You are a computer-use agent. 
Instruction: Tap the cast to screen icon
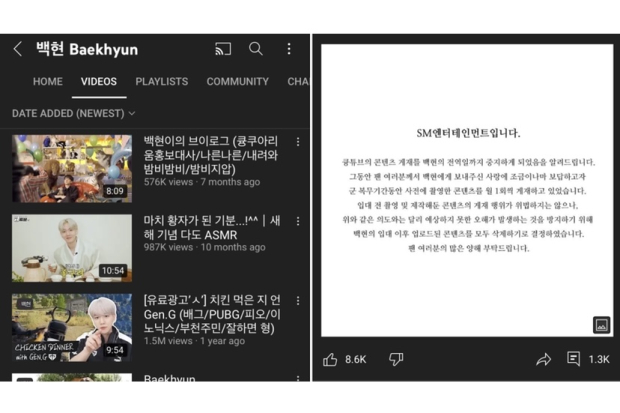click(x=223, y=49)
